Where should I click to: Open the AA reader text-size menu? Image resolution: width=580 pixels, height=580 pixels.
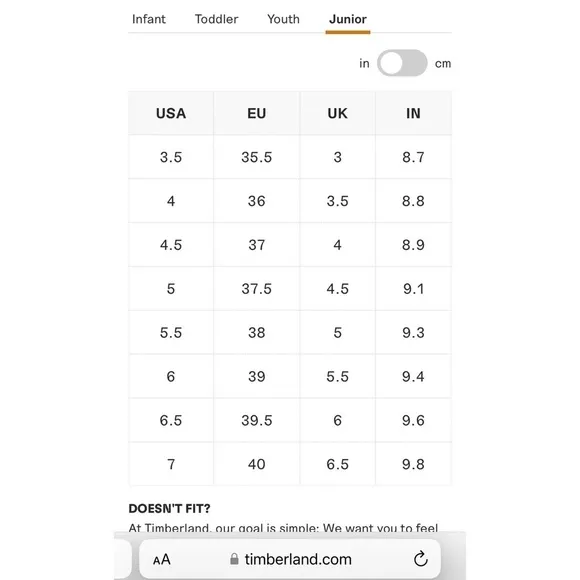tap(162, 559)
